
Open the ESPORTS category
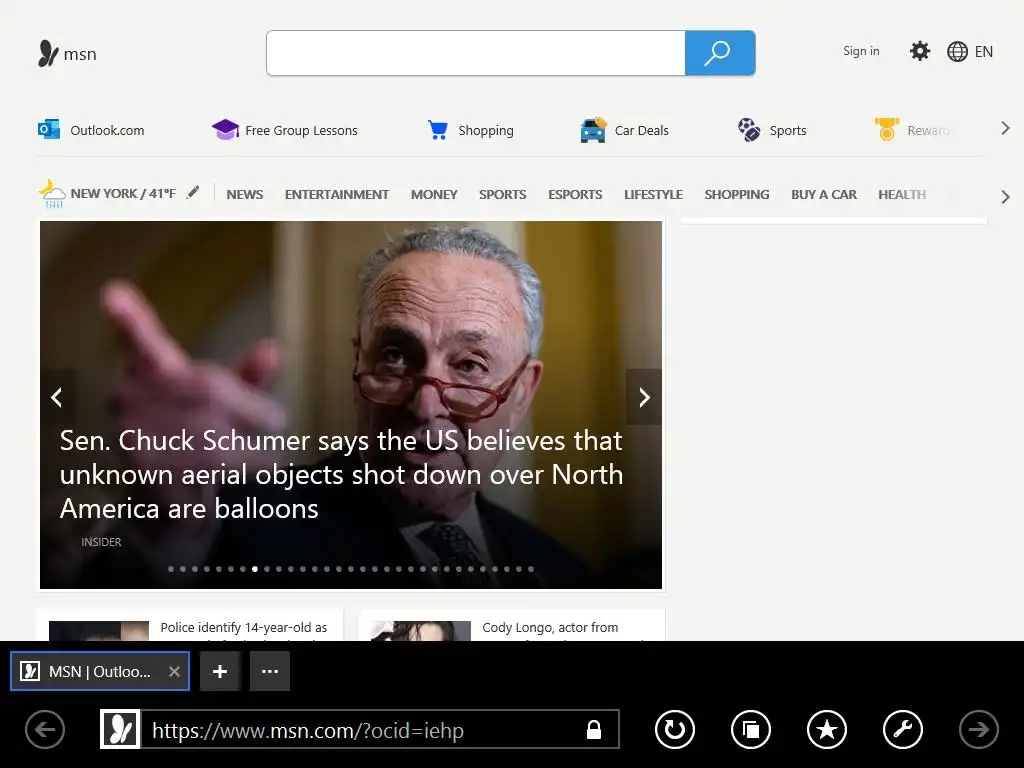575,195
